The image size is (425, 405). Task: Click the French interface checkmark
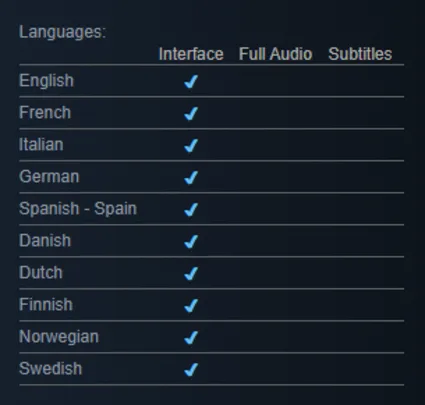191,113
